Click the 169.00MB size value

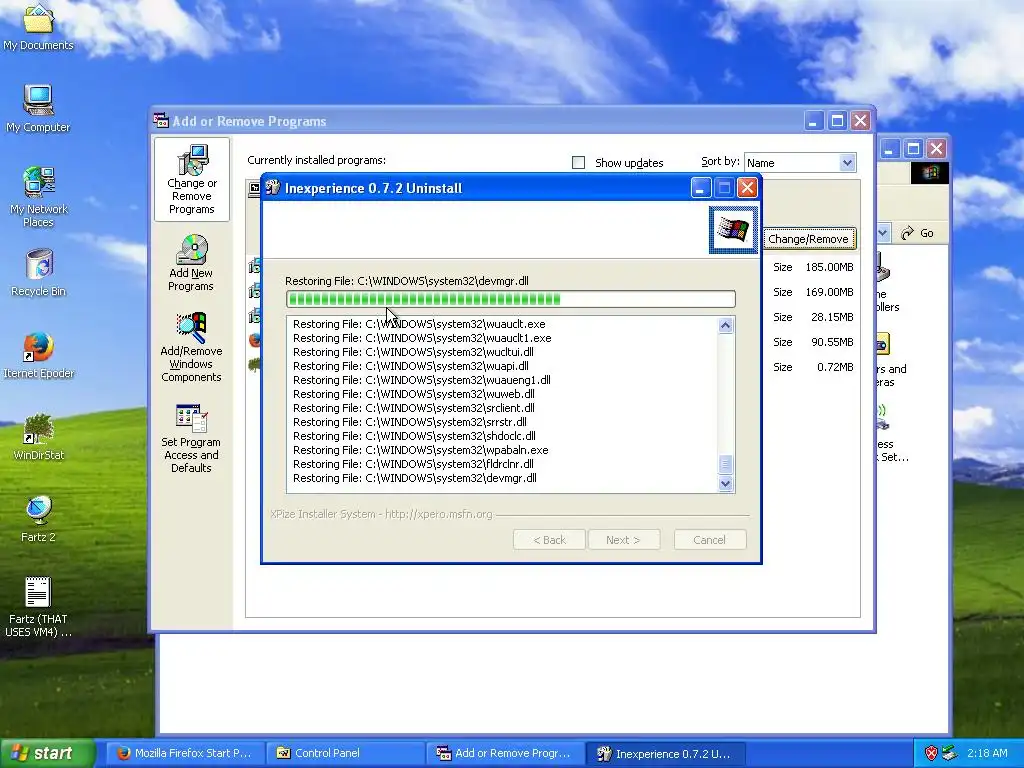click(829, 292)
